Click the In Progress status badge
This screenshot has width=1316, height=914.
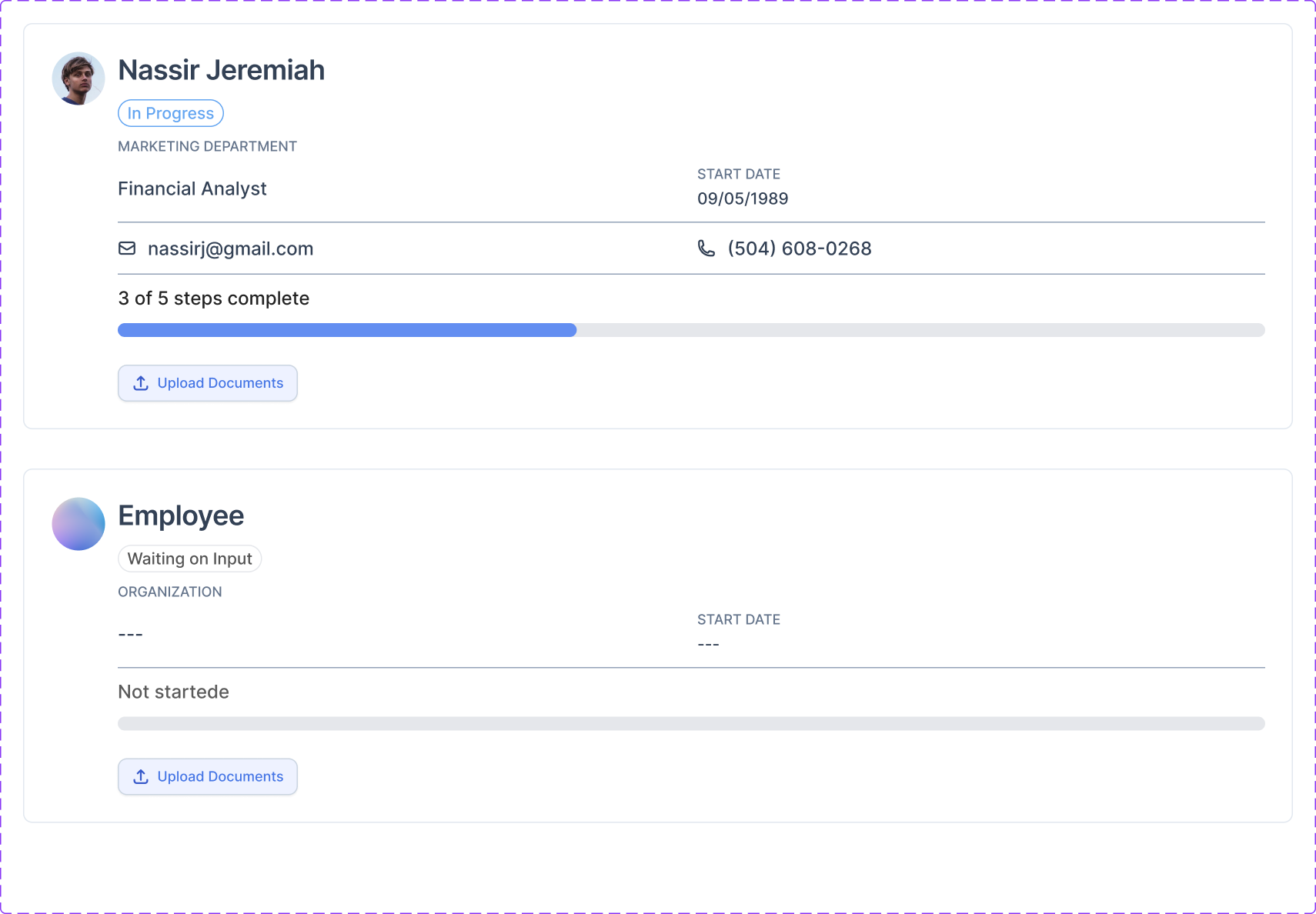coord(171,113)
